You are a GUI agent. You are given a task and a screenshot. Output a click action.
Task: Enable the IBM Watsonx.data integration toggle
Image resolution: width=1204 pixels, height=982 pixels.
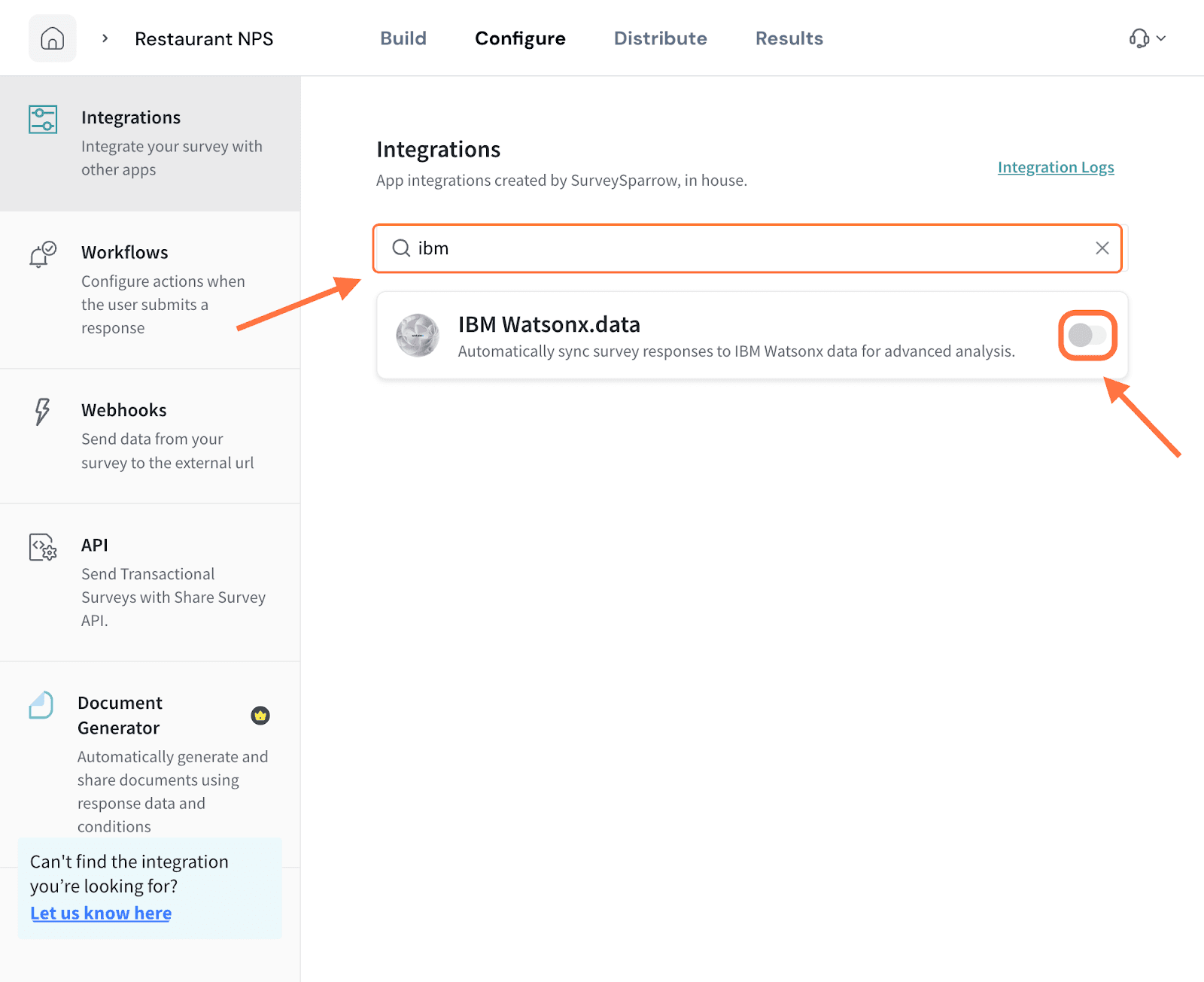point(1087,336)
